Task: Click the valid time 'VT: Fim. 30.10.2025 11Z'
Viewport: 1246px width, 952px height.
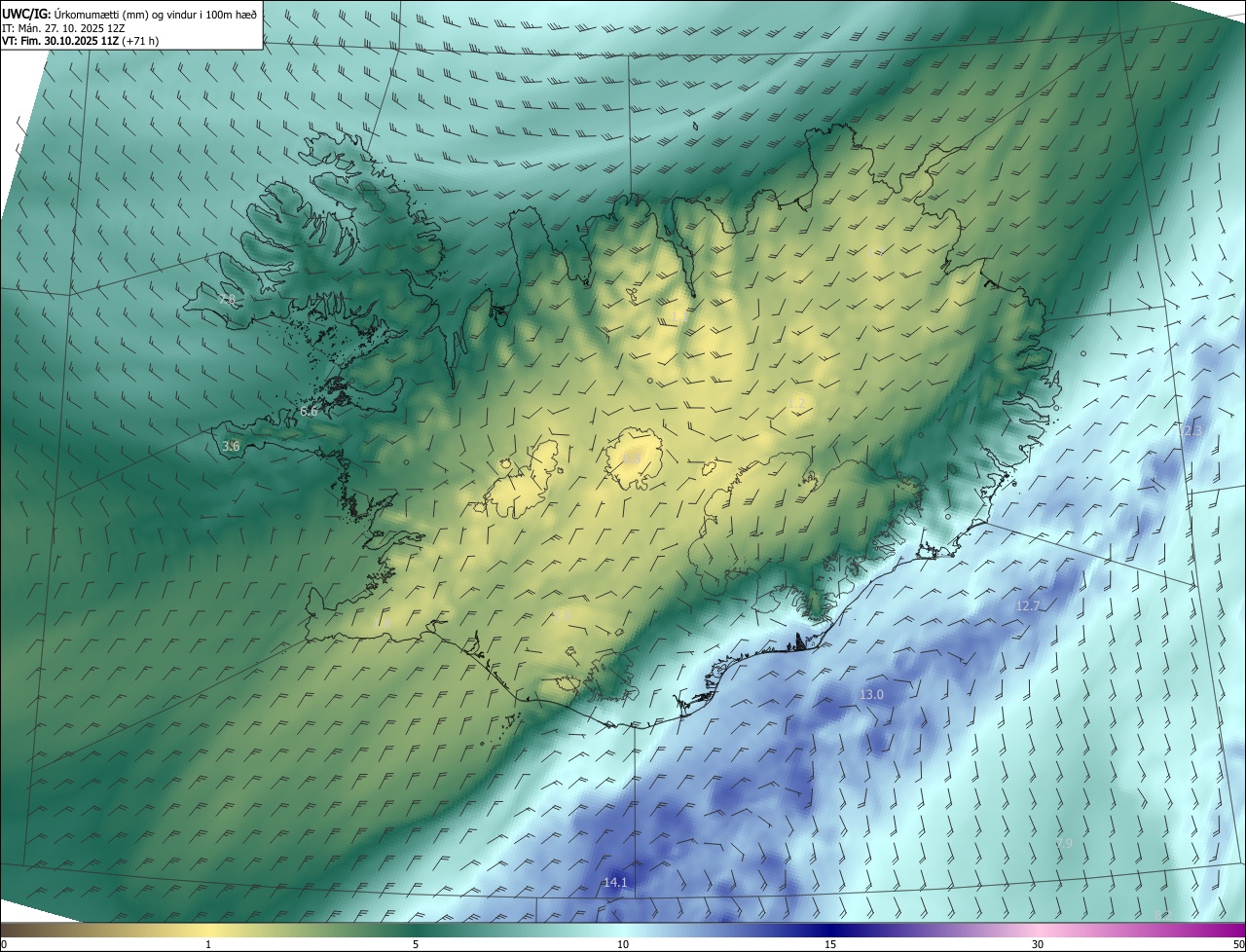Action: [60, 42]
